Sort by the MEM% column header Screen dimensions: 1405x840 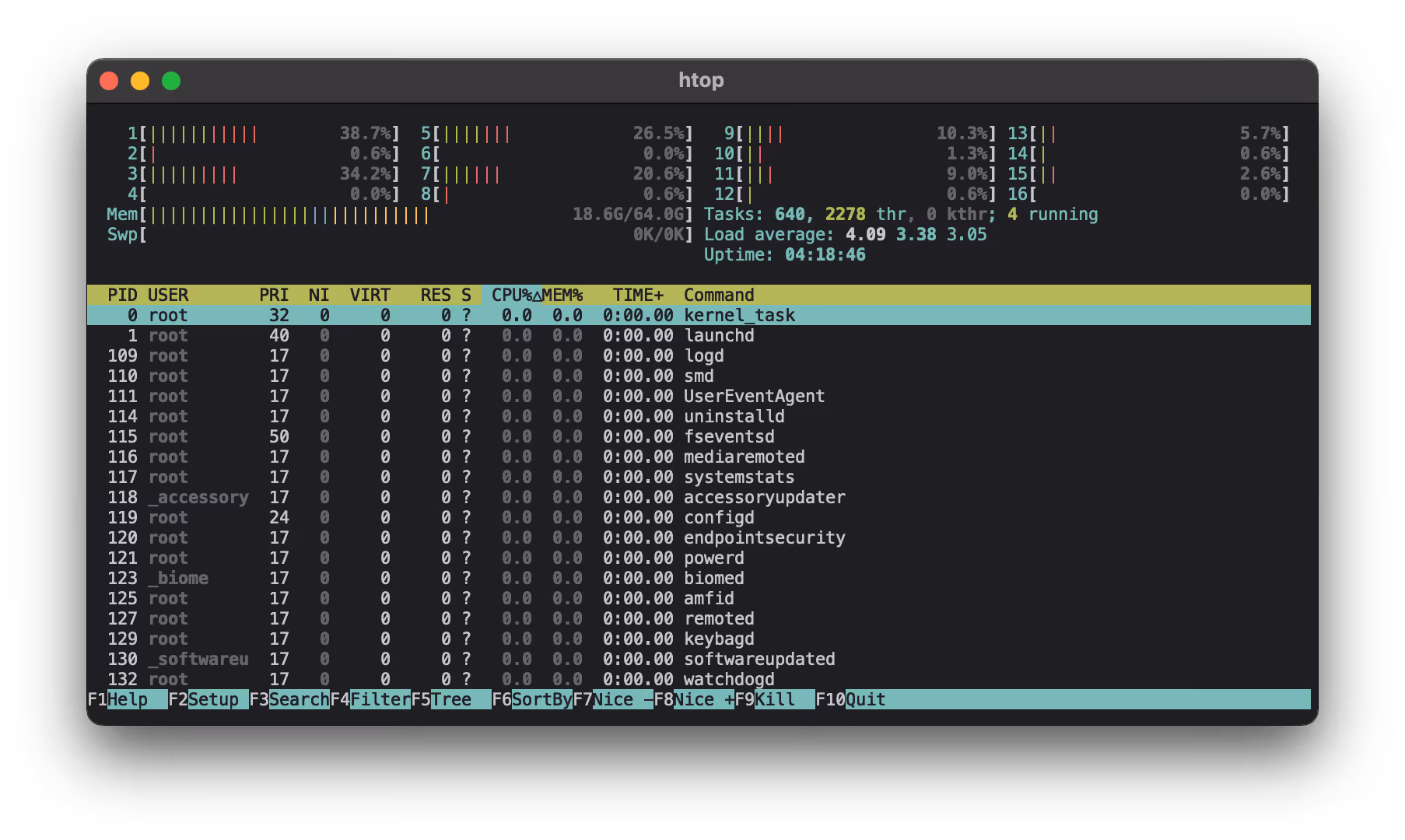[562, 295]
